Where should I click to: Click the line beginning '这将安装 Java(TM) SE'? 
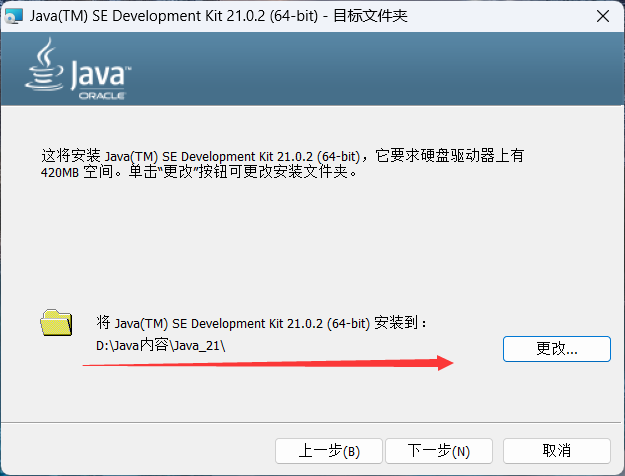click(x=283, y=155)
